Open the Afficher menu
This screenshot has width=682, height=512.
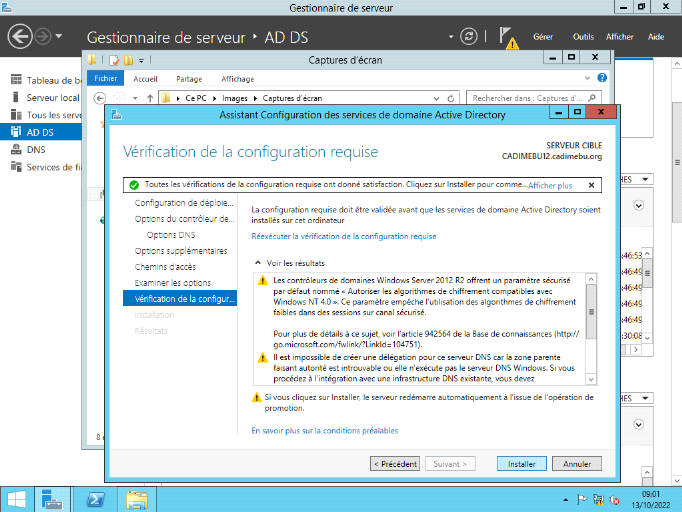pyautogui.click(x=619, y=37)
